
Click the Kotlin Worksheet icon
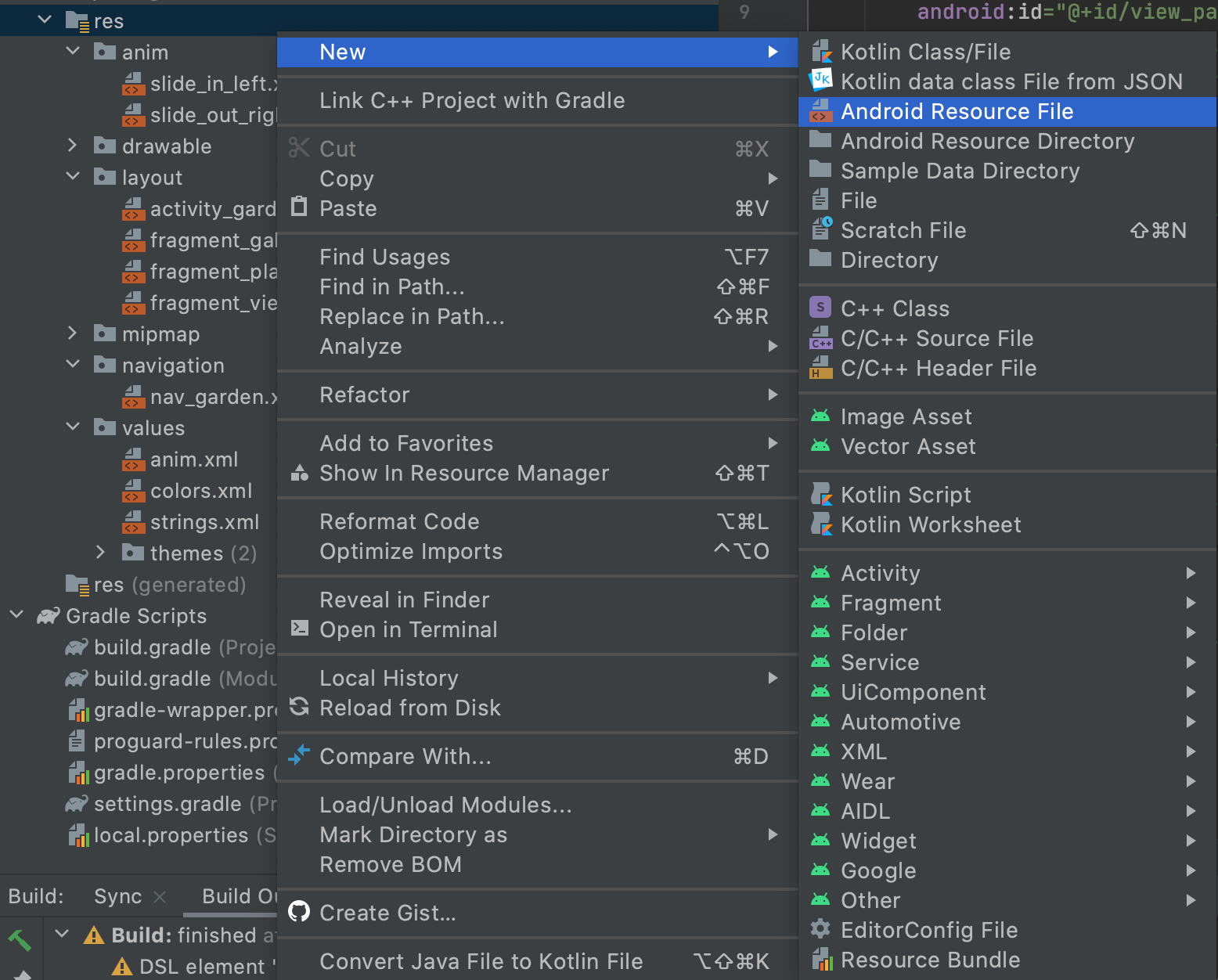pyautogui.click(x=820, y=524)
